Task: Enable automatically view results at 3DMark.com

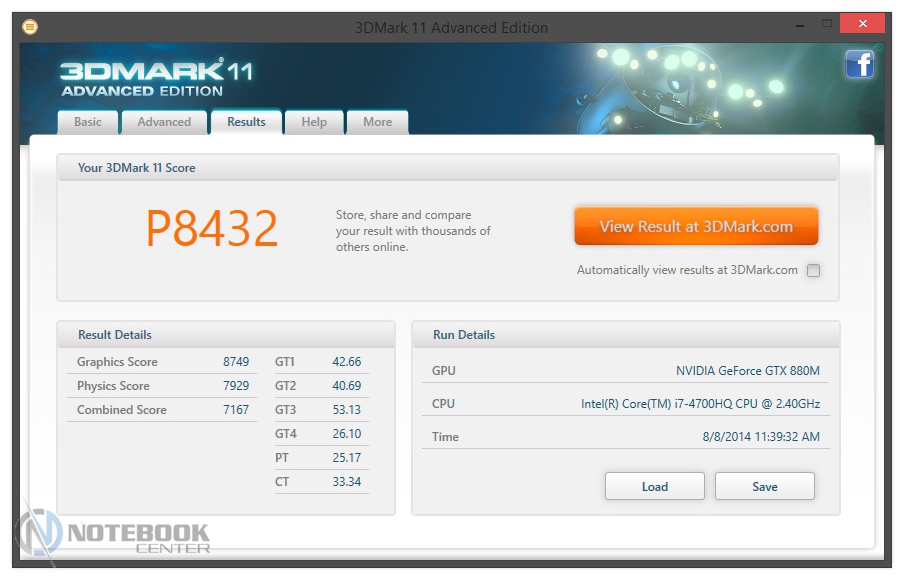Action: (813, 270)
